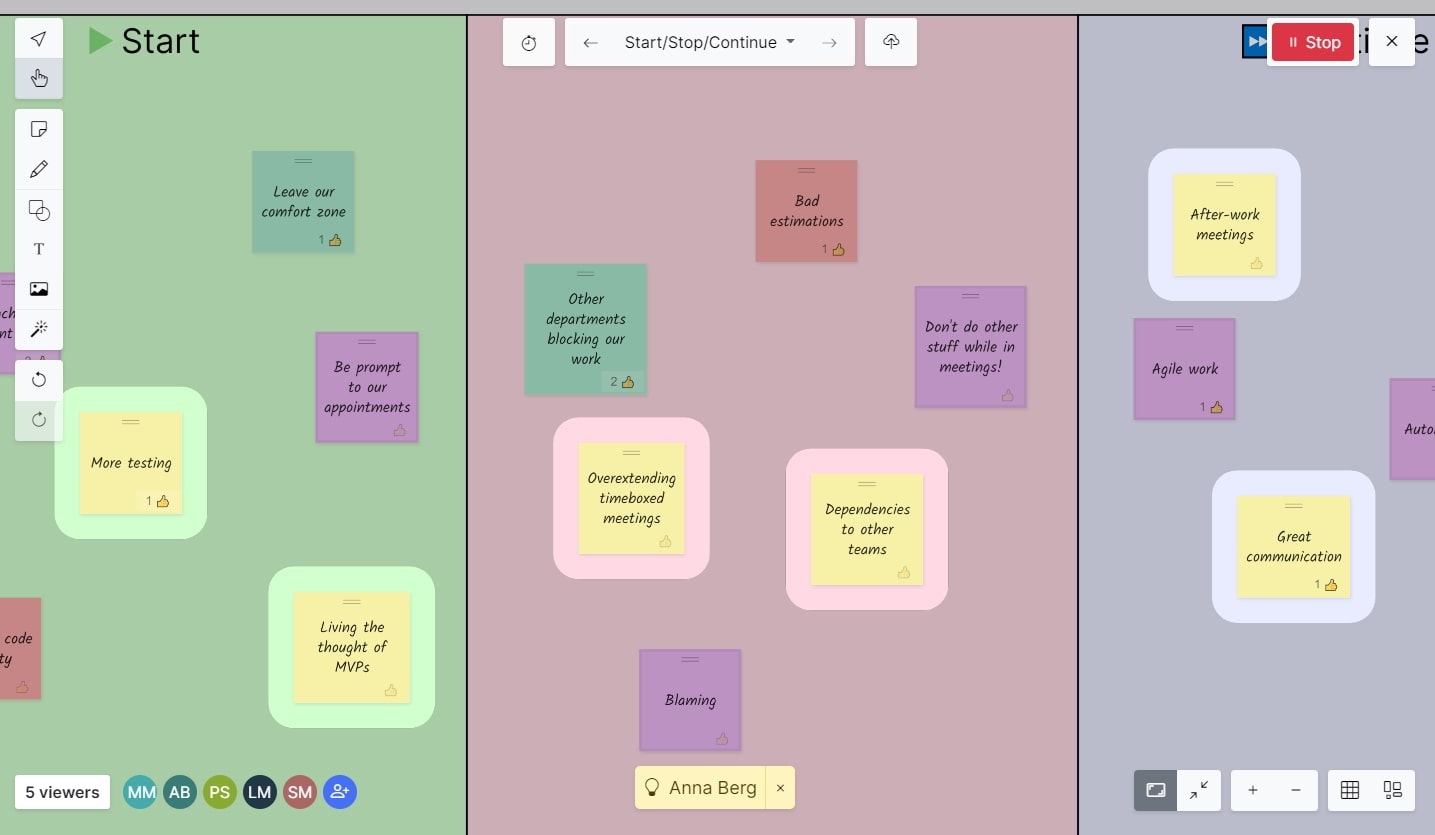Open the Start/Stop/Continue phase dropdown
The height and width of the screenshot is (835, 1435).
tap(709, 42)
